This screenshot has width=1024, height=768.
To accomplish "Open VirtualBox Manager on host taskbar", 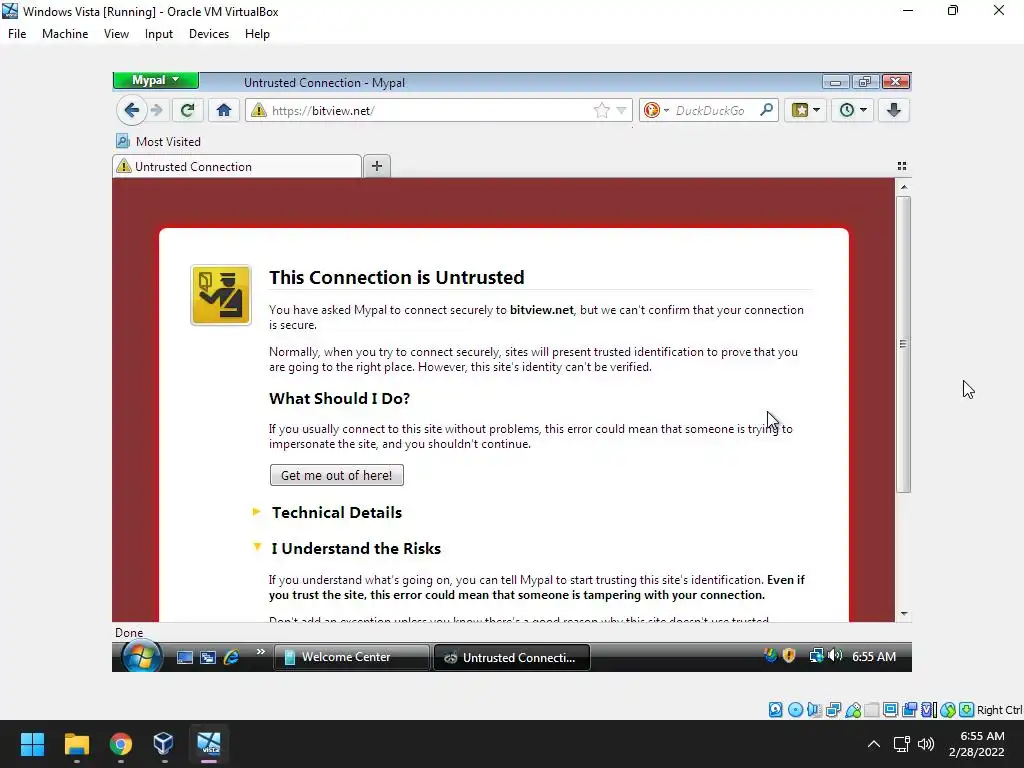I will point(164,744).
